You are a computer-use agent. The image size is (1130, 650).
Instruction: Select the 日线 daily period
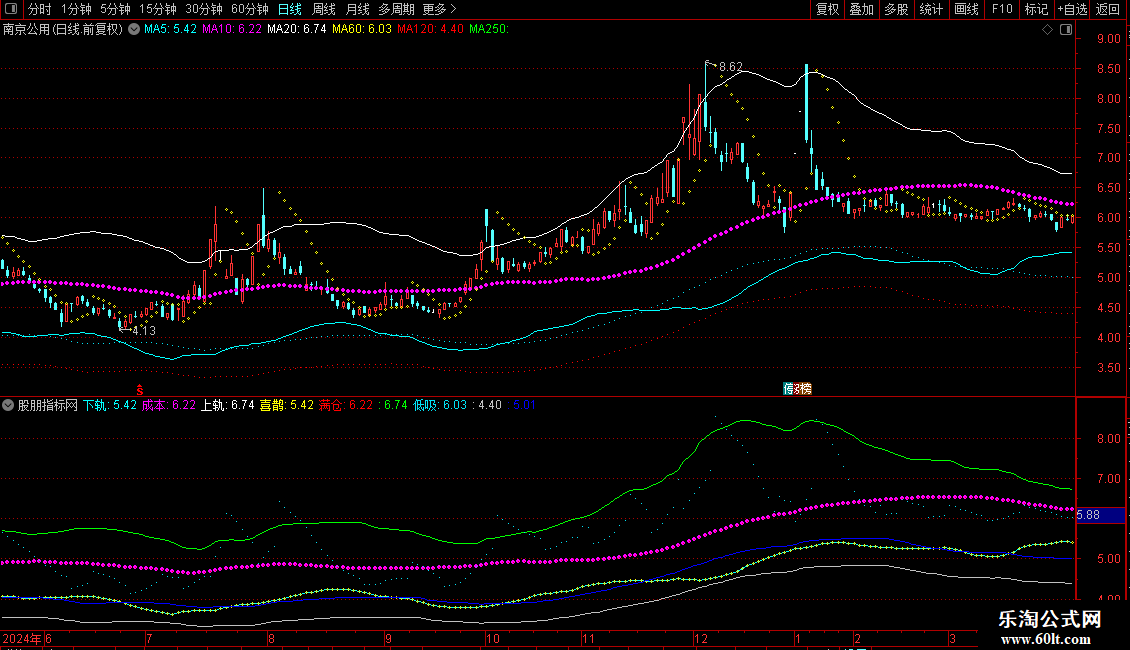[290, 9]
